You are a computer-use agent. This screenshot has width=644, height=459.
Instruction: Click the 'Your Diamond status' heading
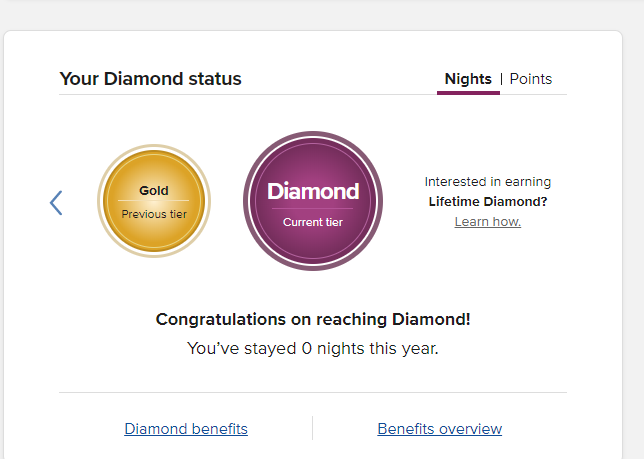pos(150,79)
